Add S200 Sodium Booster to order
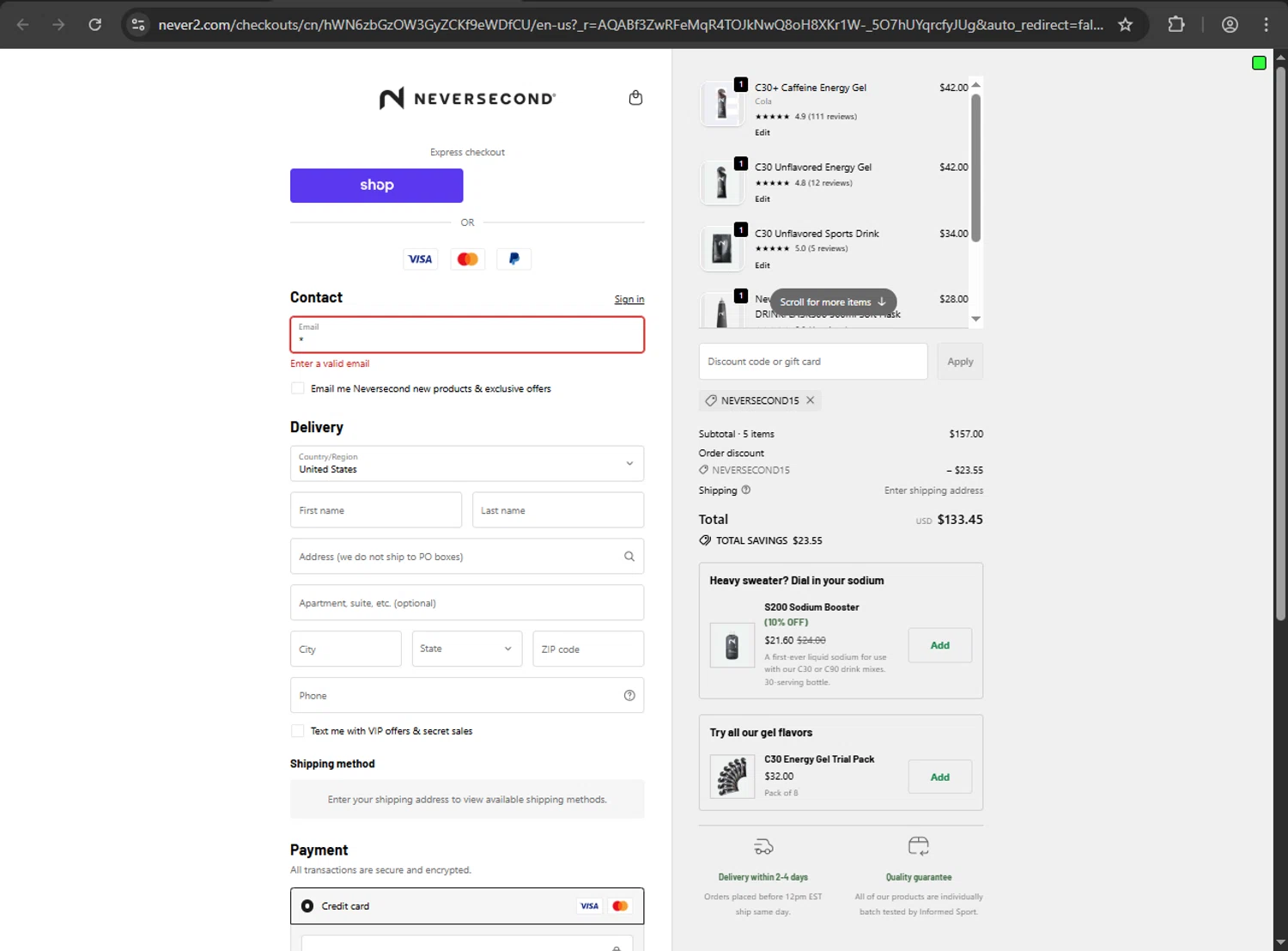The width and height of the screenshot is (1288, 951). pos(940,645)
